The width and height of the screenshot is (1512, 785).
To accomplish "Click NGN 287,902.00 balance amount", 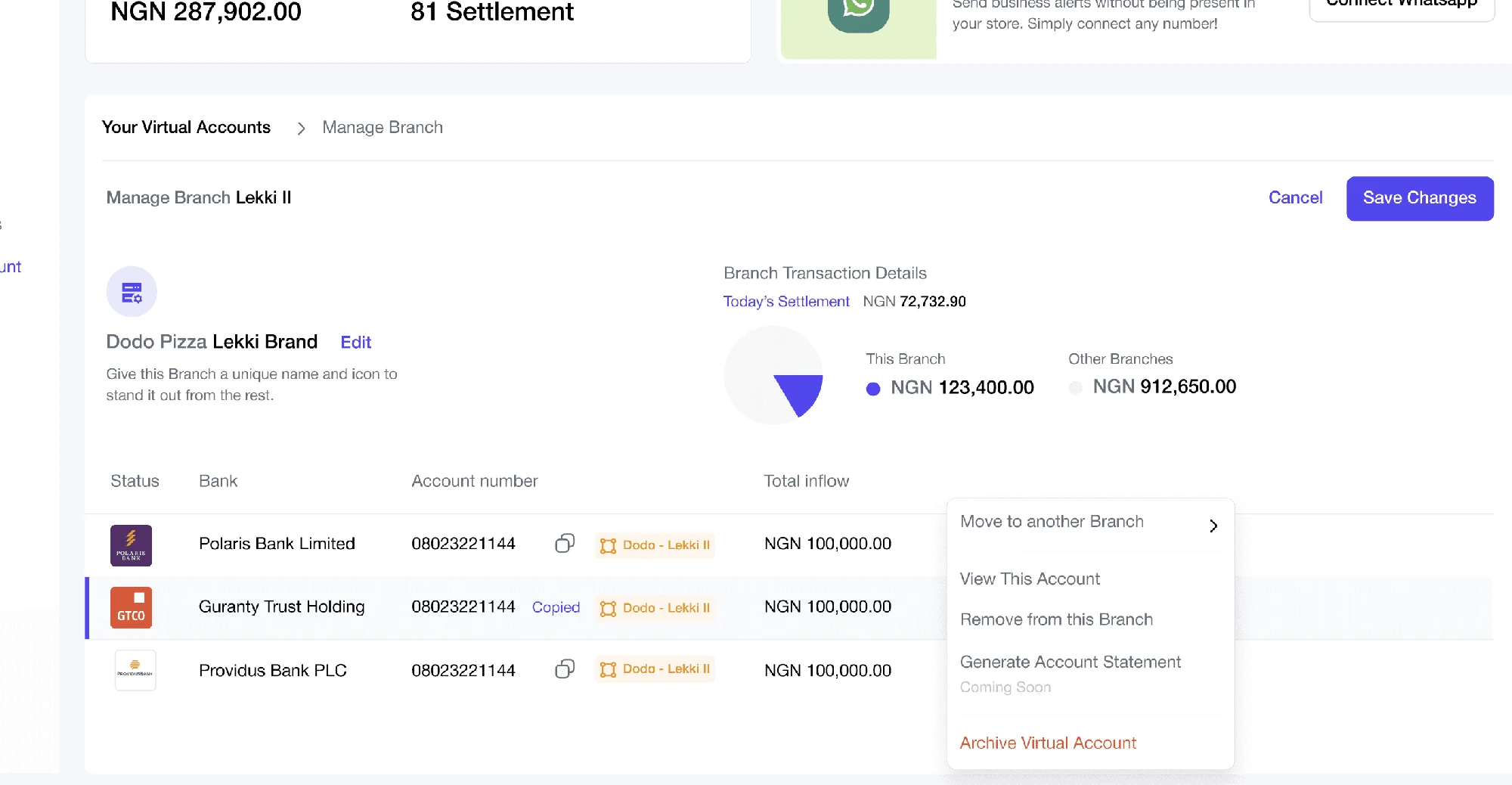I will pyautogui.click(x=206, y=11).
